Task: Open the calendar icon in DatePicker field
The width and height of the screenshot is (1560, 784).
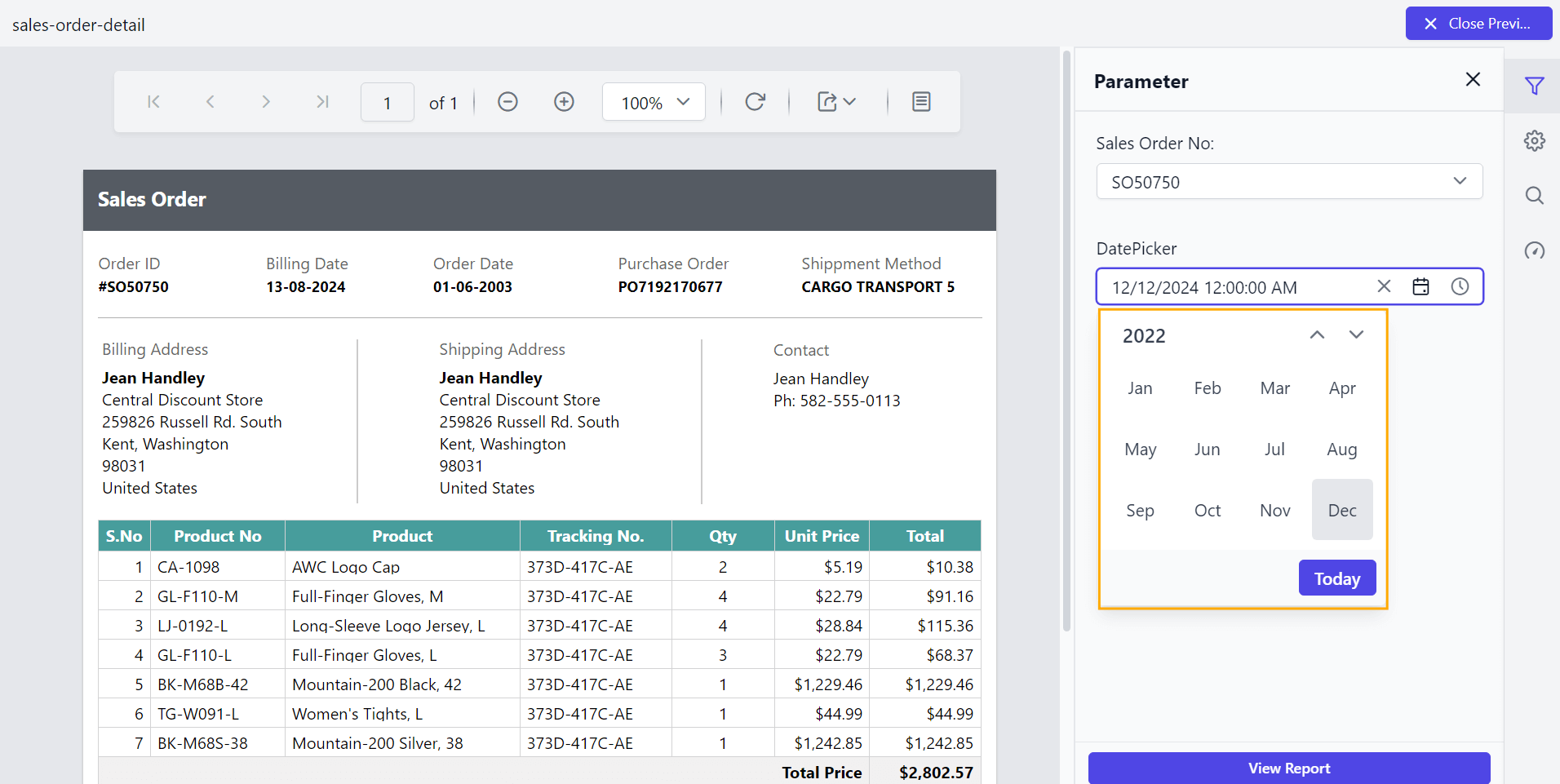Action: click(1421, 286)
